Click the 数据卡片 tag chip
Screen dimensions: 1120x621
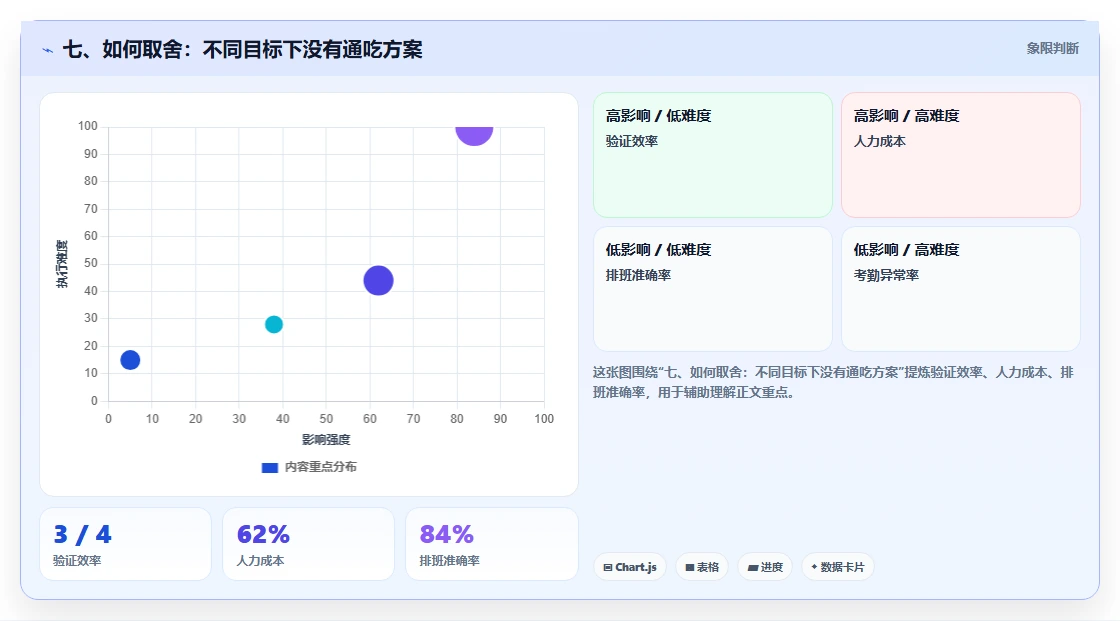(837, 567)
